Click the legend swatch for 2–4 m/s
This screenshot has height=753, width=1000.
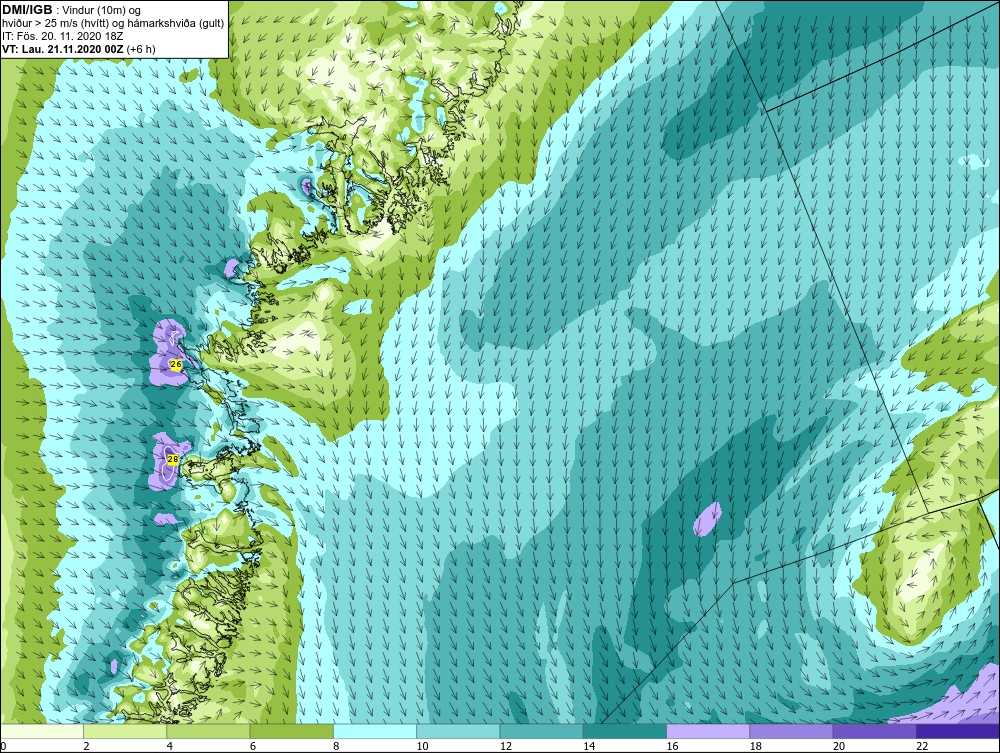(x=125, y=731)
